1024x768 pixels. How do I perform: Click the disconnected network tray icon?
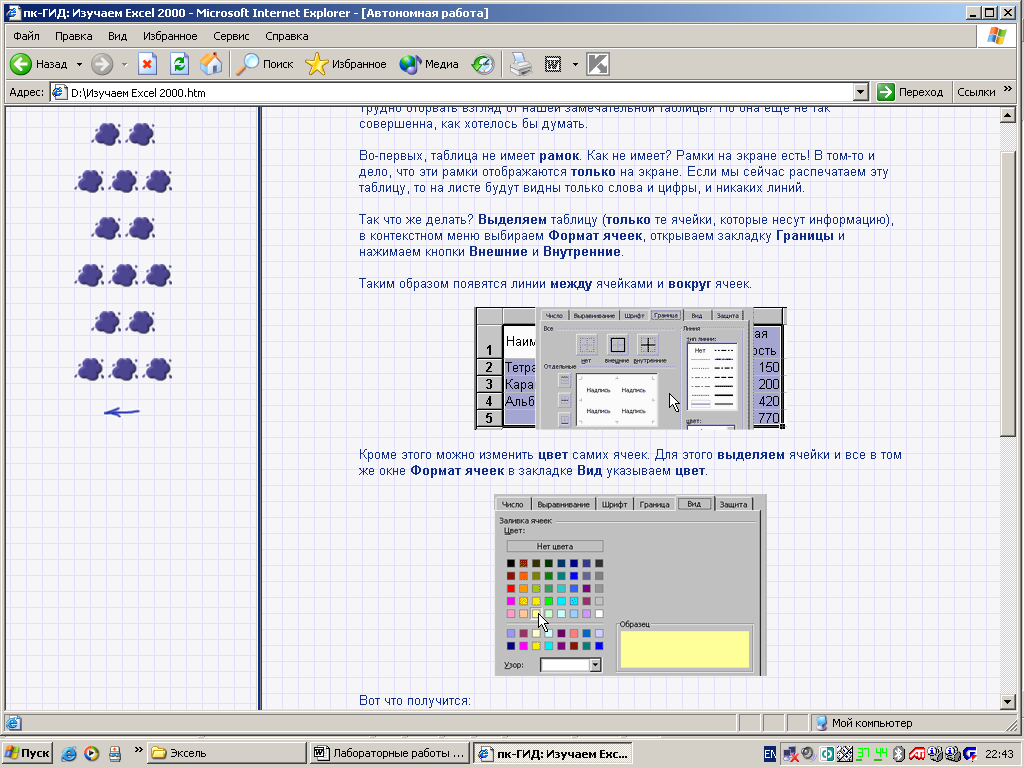coord(791,754)
